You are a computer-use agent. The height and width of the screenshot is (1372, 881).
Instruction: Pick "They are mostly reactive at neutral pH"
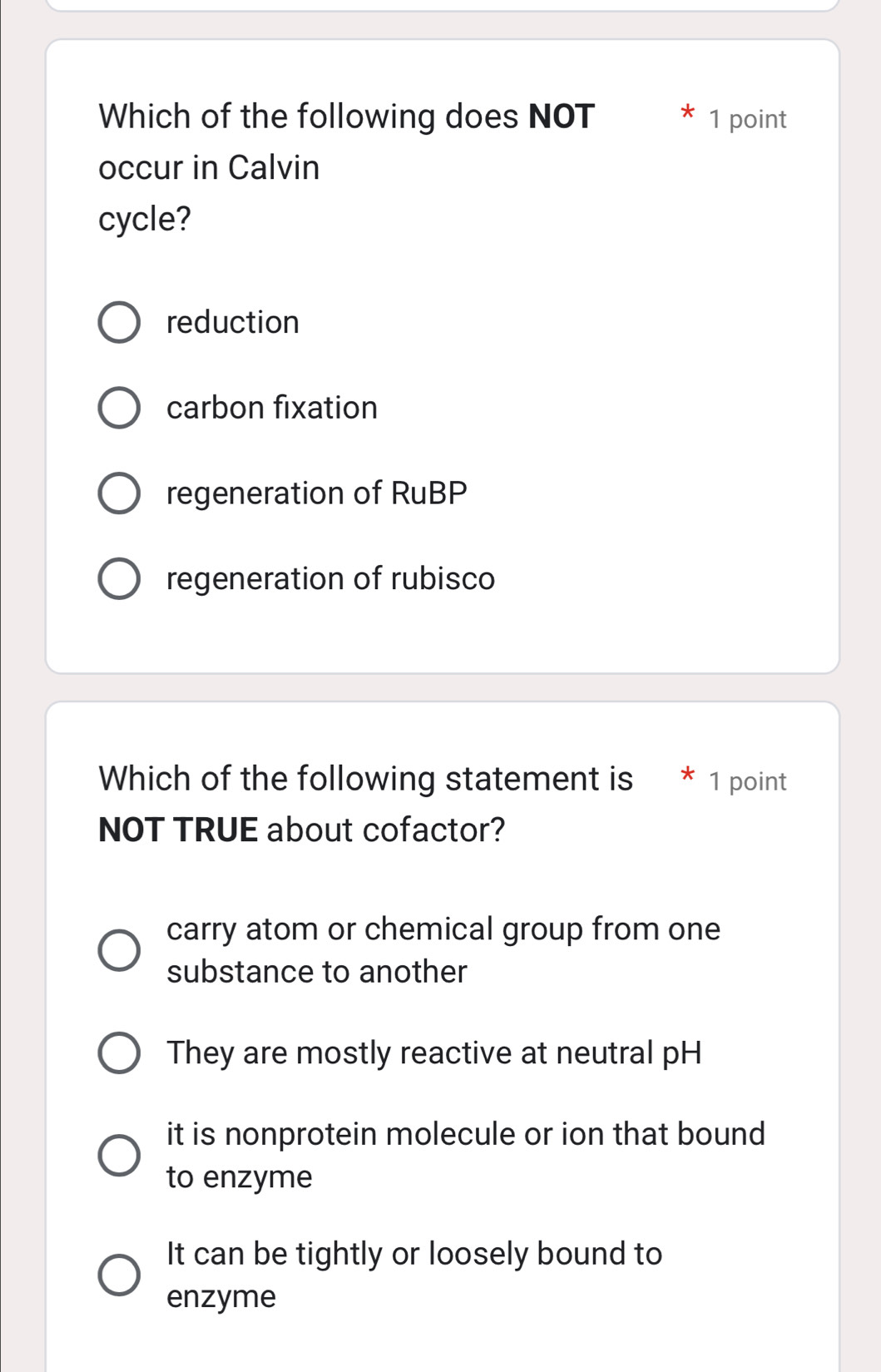pos(121,1054)
